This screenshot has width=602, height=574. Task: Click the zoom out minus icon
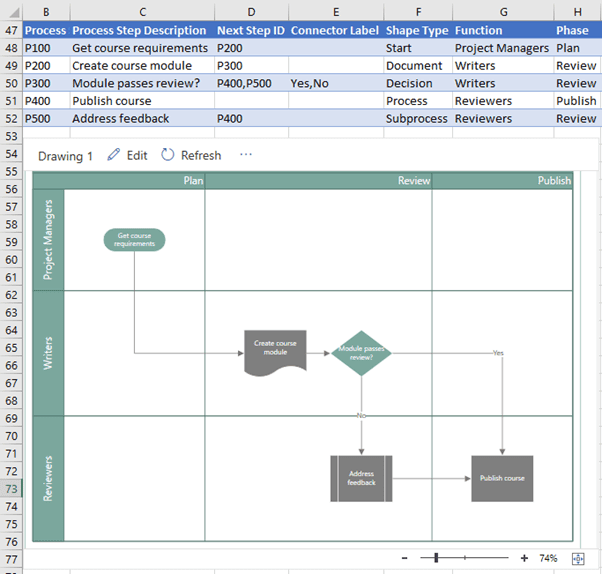[404, 558]
